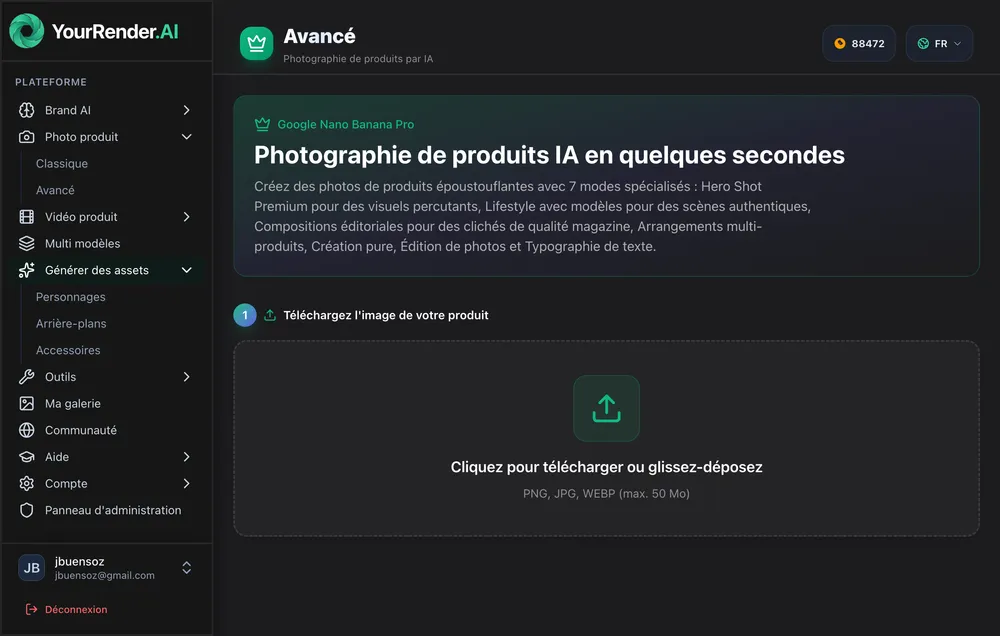The image size is (1000, 636).
Task: Click the Outils wrench icon
Action: [24, 377]
